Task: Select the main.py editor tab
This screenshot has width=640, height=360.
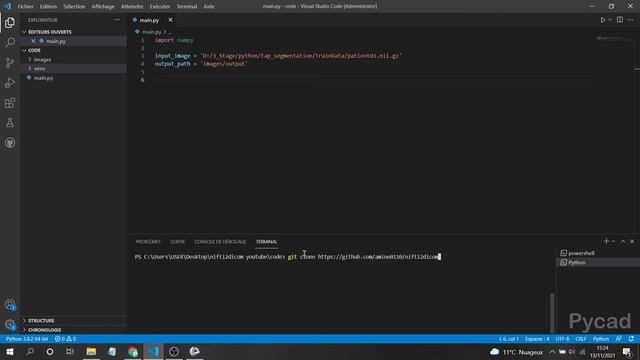Action: click(x=149, y=20)
